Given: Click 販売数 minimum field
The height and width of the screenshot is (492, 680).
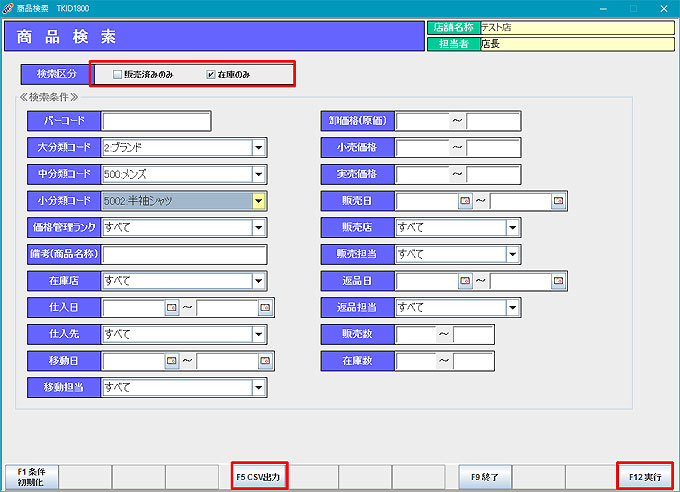Looking at the screenshot, I should pyautogui.click(x=416, y=334).
